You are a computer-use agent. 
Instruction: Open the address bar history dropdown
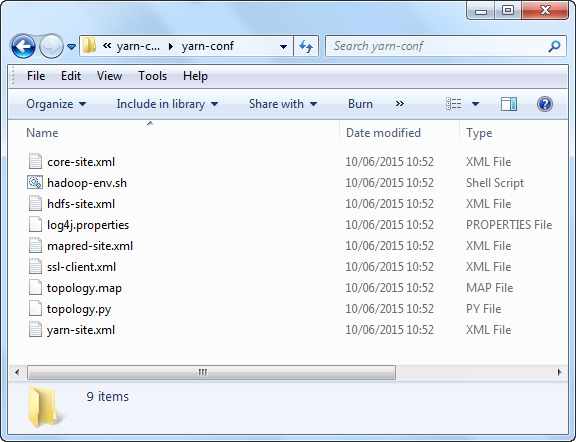coord(283,47)
